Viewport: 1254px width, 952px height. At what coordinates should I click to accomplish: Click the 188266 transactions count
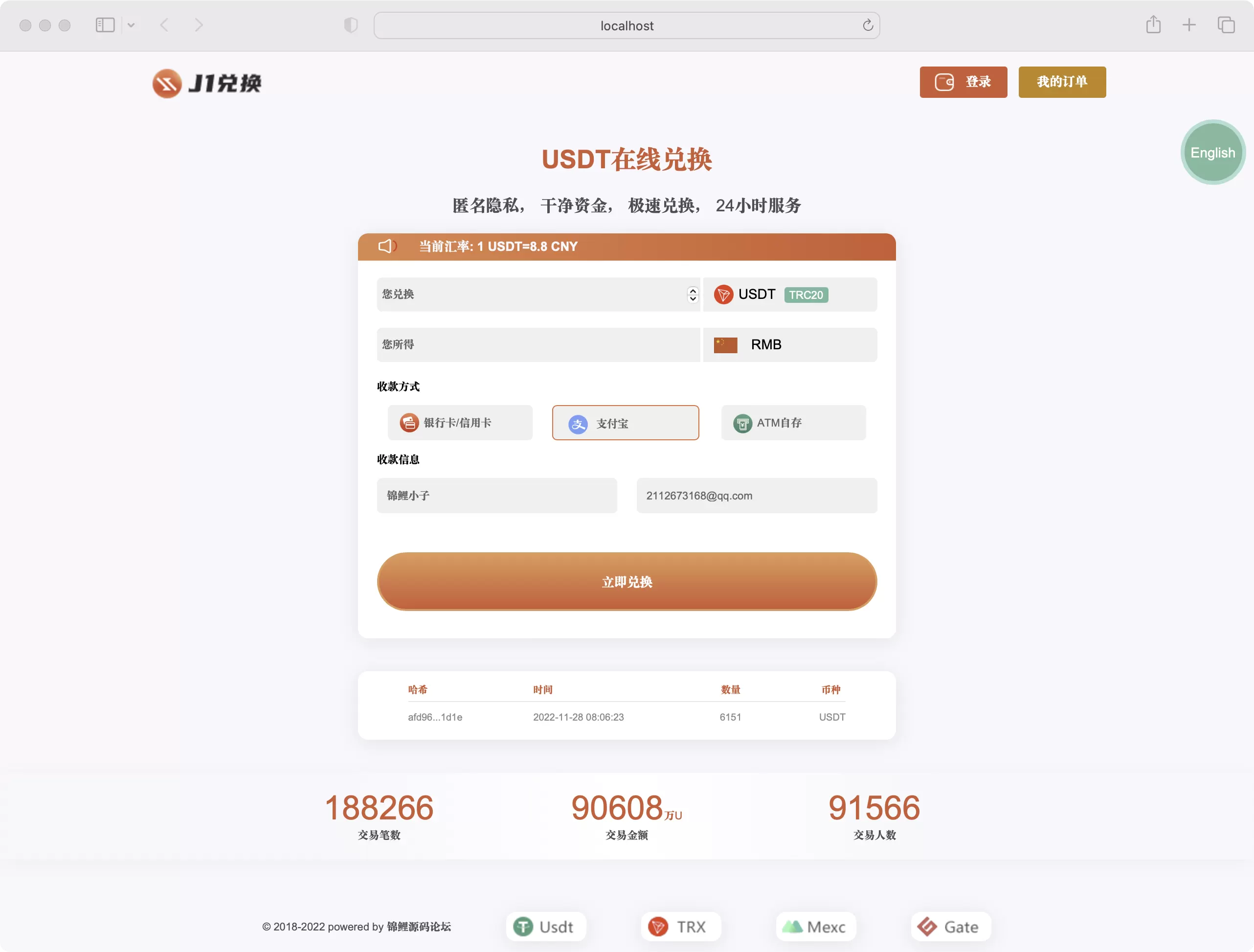tap(379, 807)
